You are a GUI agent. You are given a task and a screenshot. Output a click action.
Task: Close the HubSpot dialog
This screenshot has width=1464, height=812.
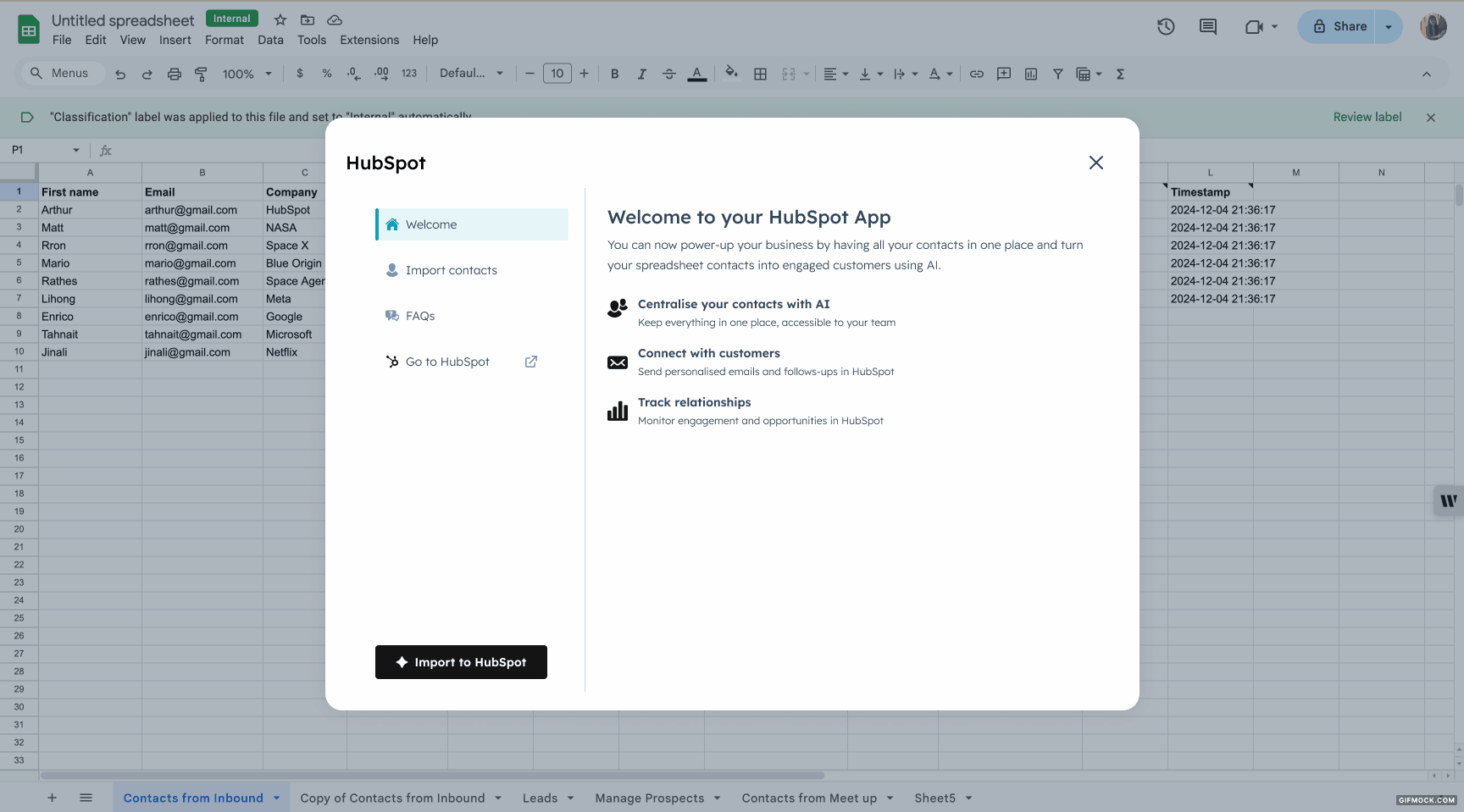click(1096, 163)
